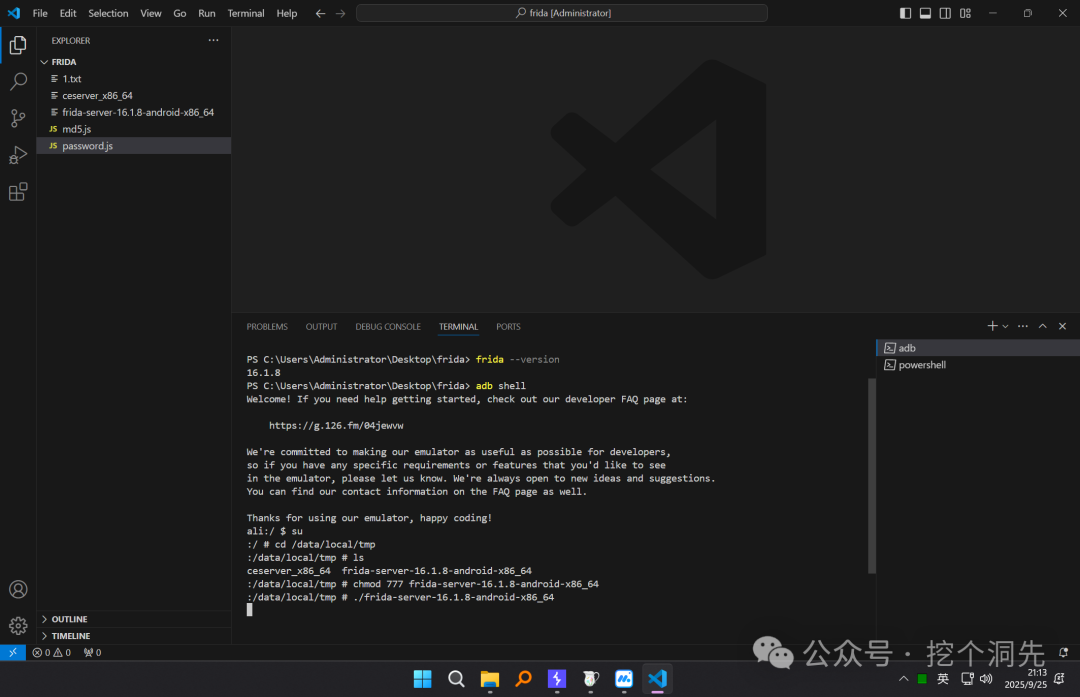The image size is (1080, 697).
Task: Open the Run and Debug view
Action: tap(18, 155)
